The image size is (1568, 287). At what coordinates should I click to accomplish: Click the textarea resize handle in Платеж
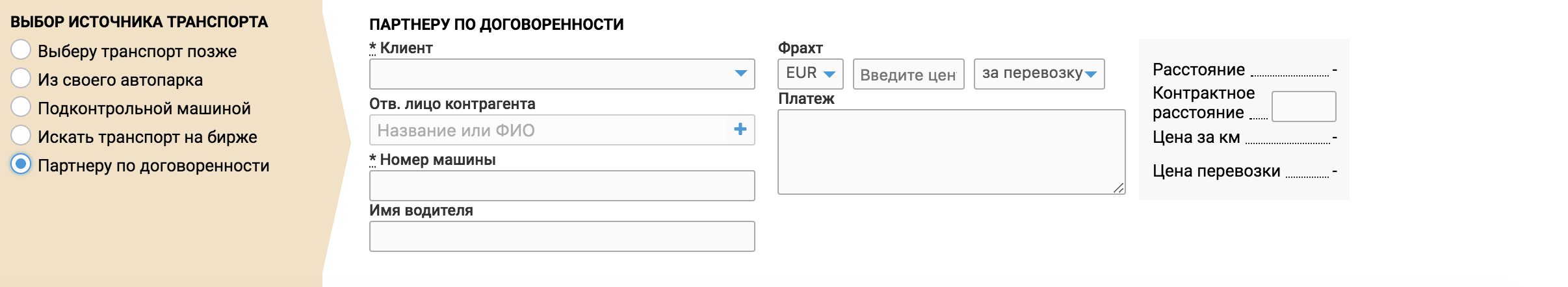click(x=1118, y=188)
